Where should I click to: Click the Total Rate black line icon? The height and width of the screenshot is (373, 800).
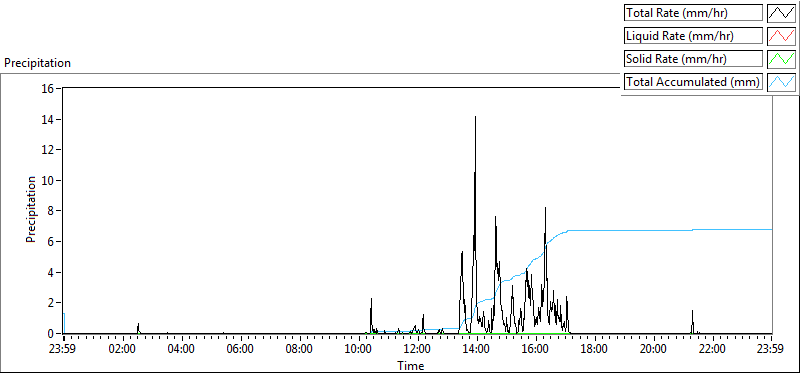(x=781, y=13)
